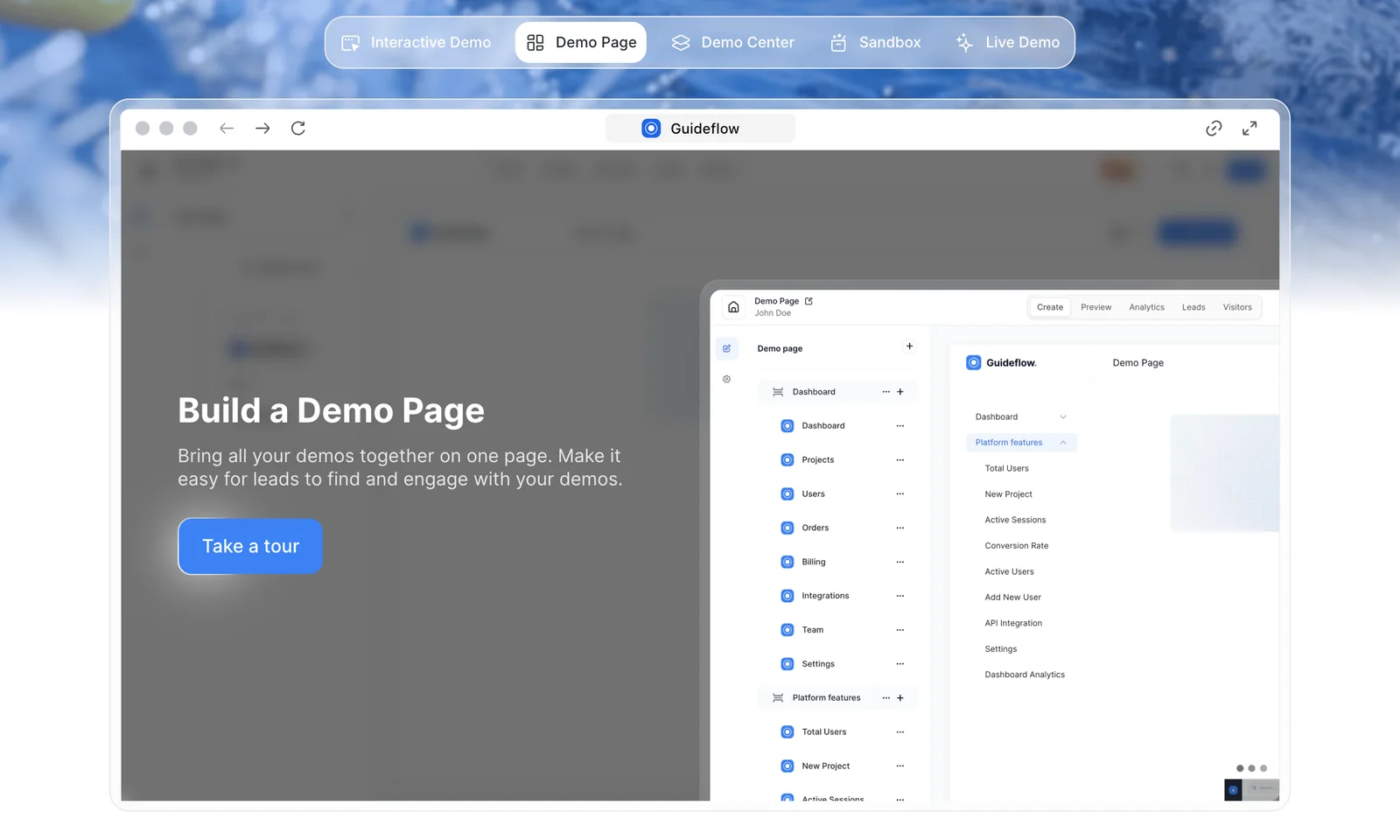Click the browser forward arrow

tap(262, 129)
